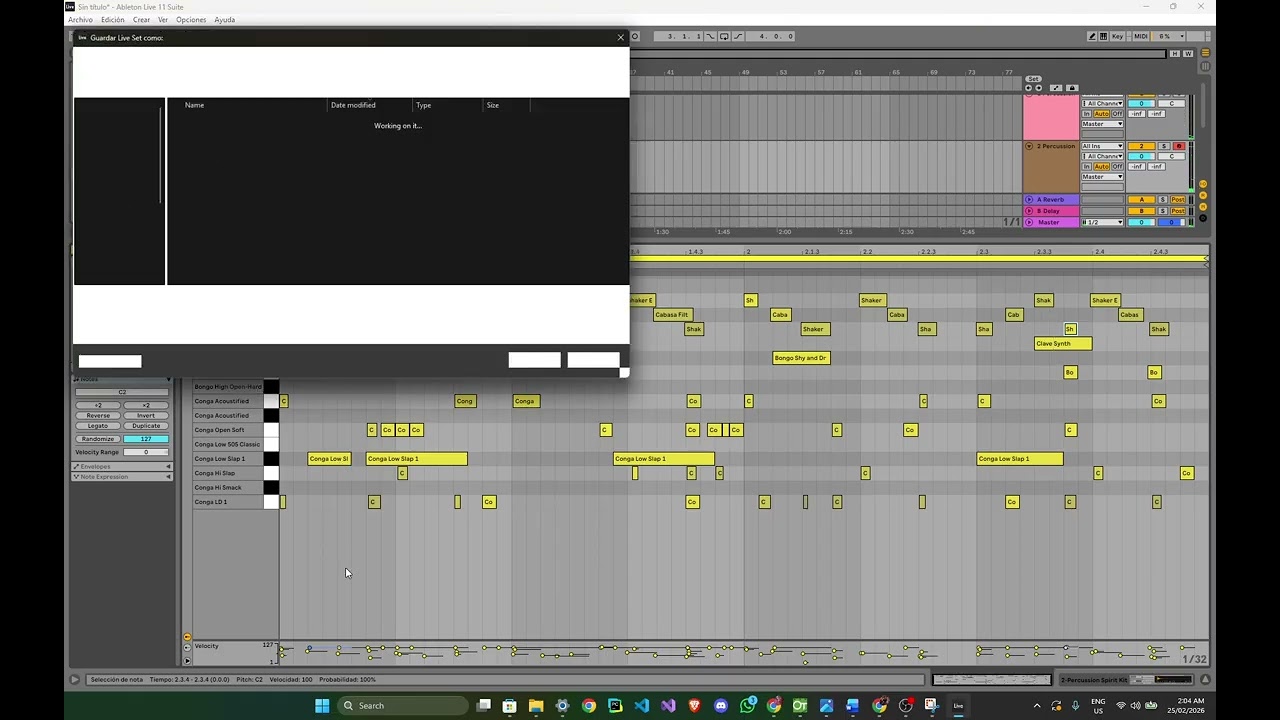The height and width of the screenshot is (720, 1280).
Task: Click the Ableton Live taskbar icon
Action: (x=958, y=705)
